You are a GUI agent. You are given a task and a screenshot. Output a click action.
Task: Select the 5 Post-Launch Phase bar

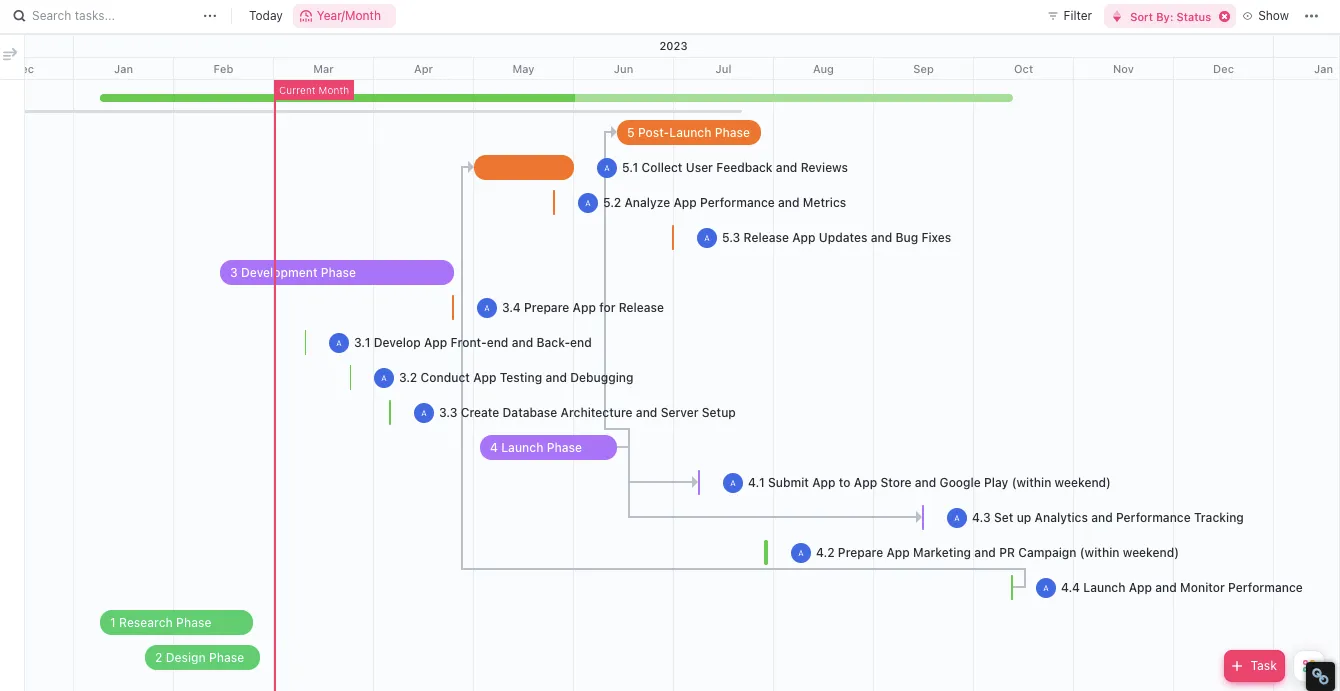point(689,133)
